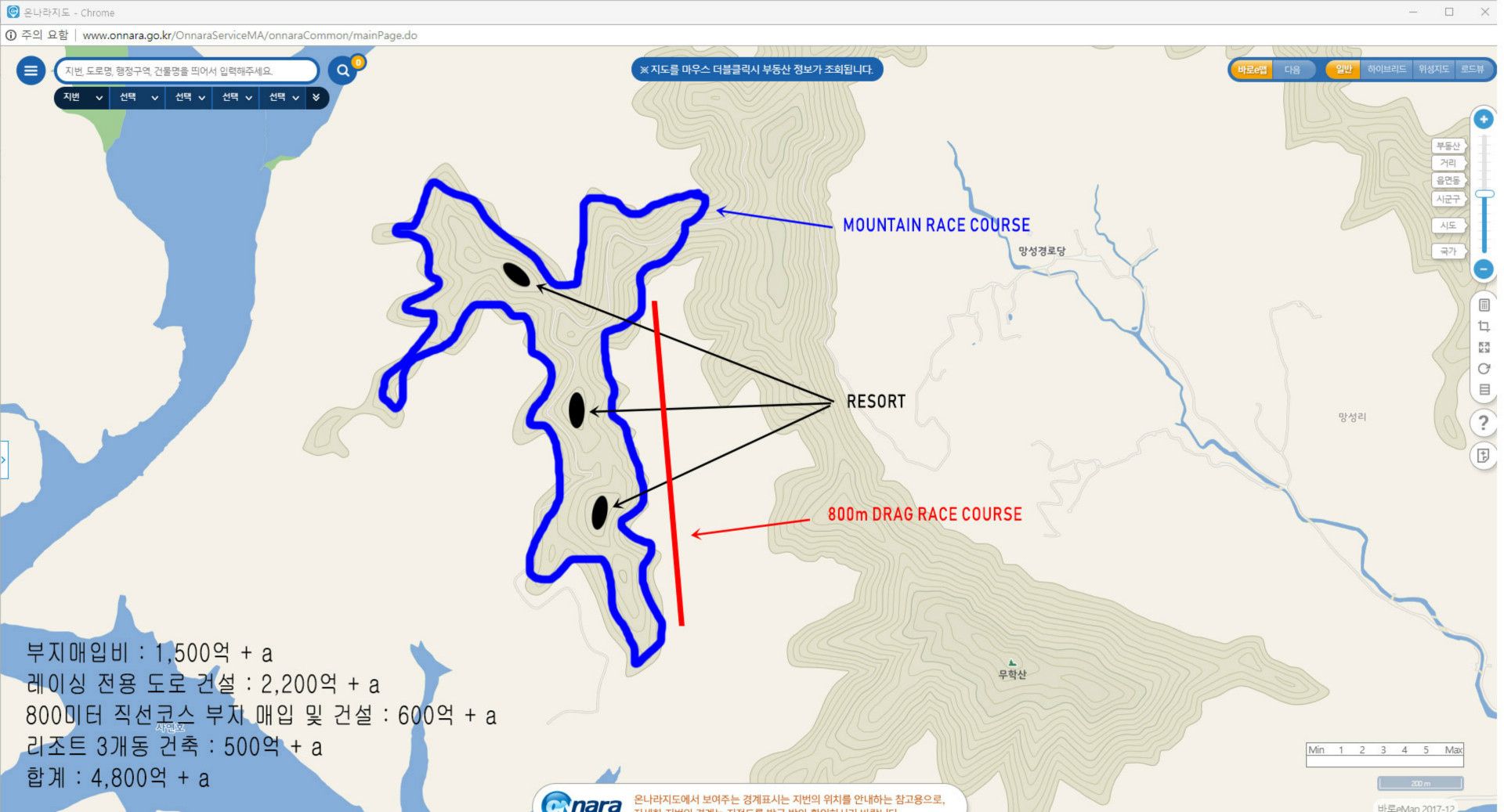Open the area calculator tool
This screenshot has width=1504, height=812.
pos(1484,305)
